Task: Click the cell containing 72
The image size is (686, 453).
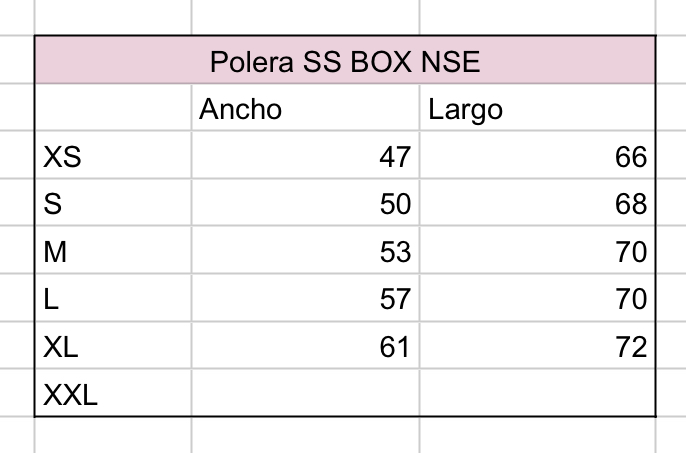Action: click(537, 347)
